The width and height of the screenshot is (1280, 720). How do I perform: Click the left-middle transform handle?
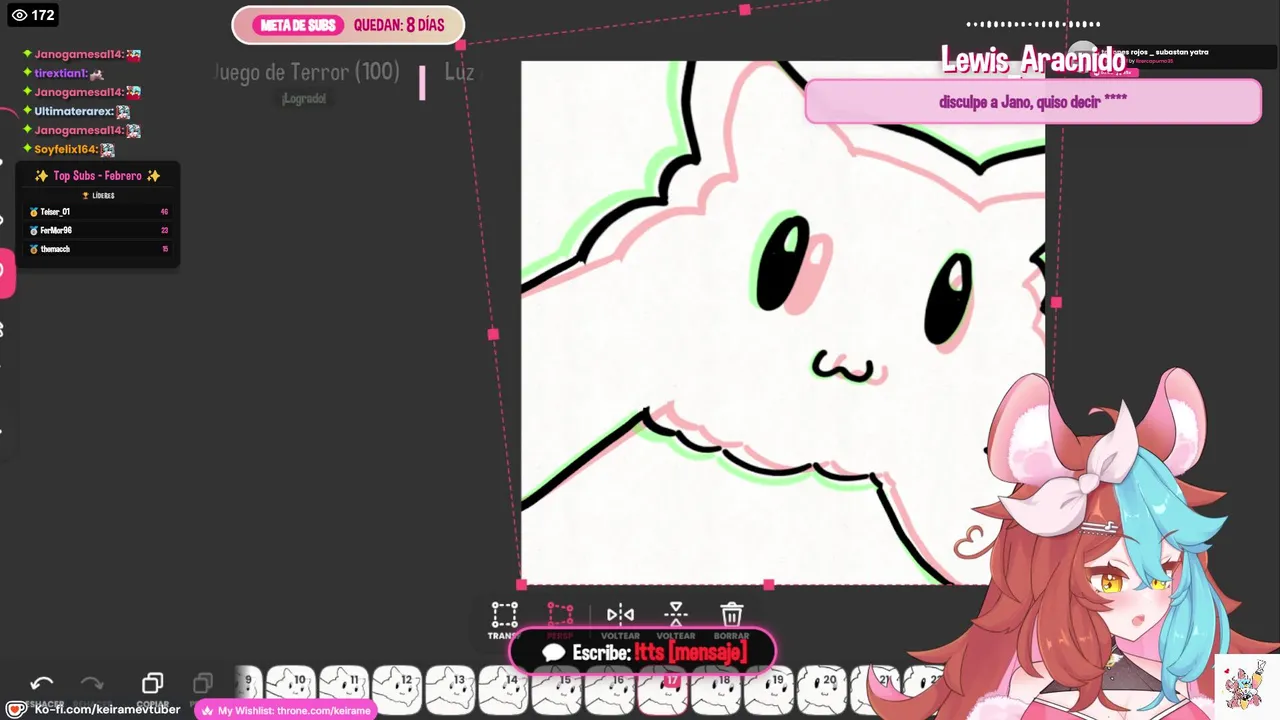coord(493,334)
